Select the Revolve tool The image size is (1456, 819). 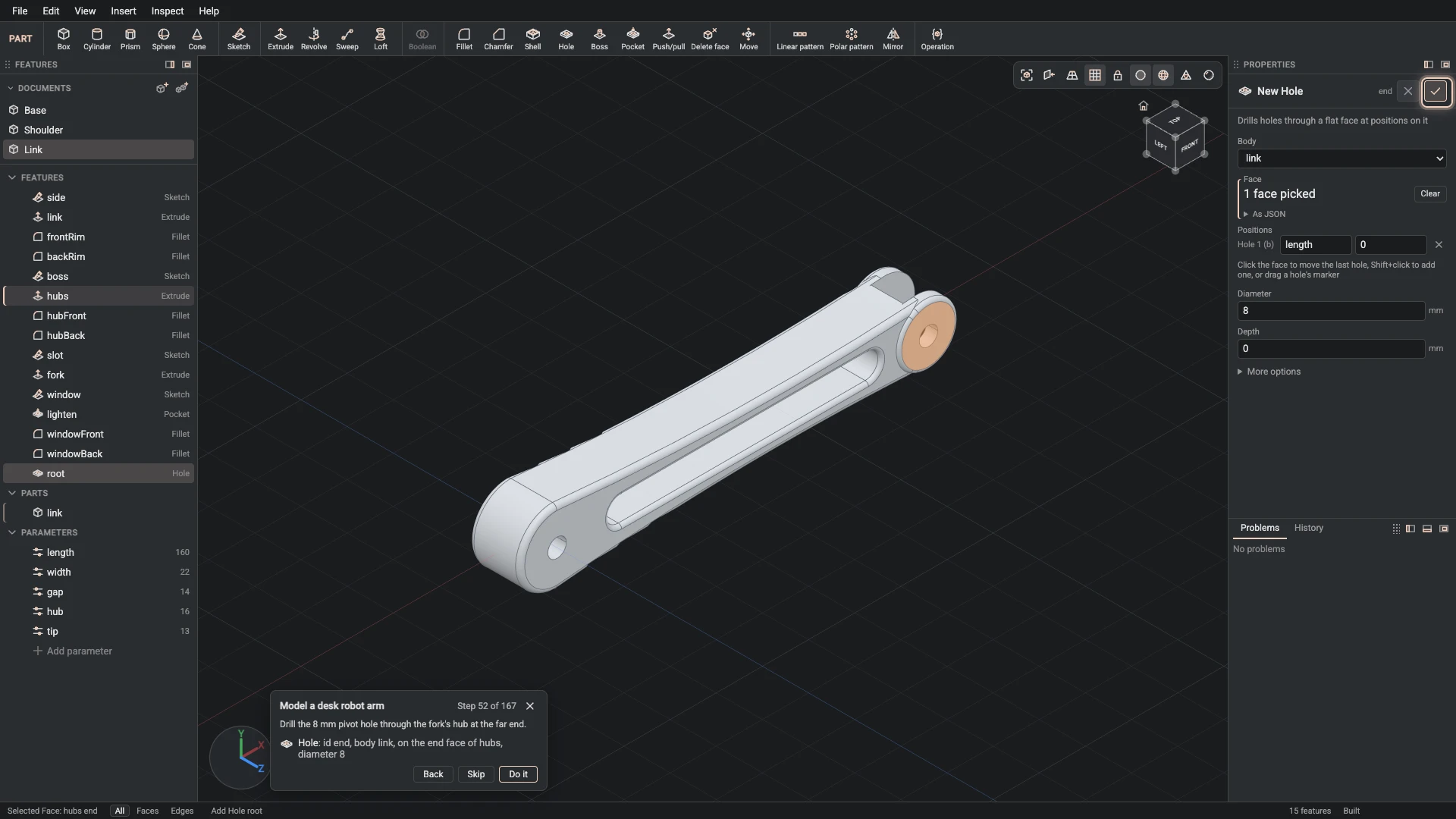(314, 39)
